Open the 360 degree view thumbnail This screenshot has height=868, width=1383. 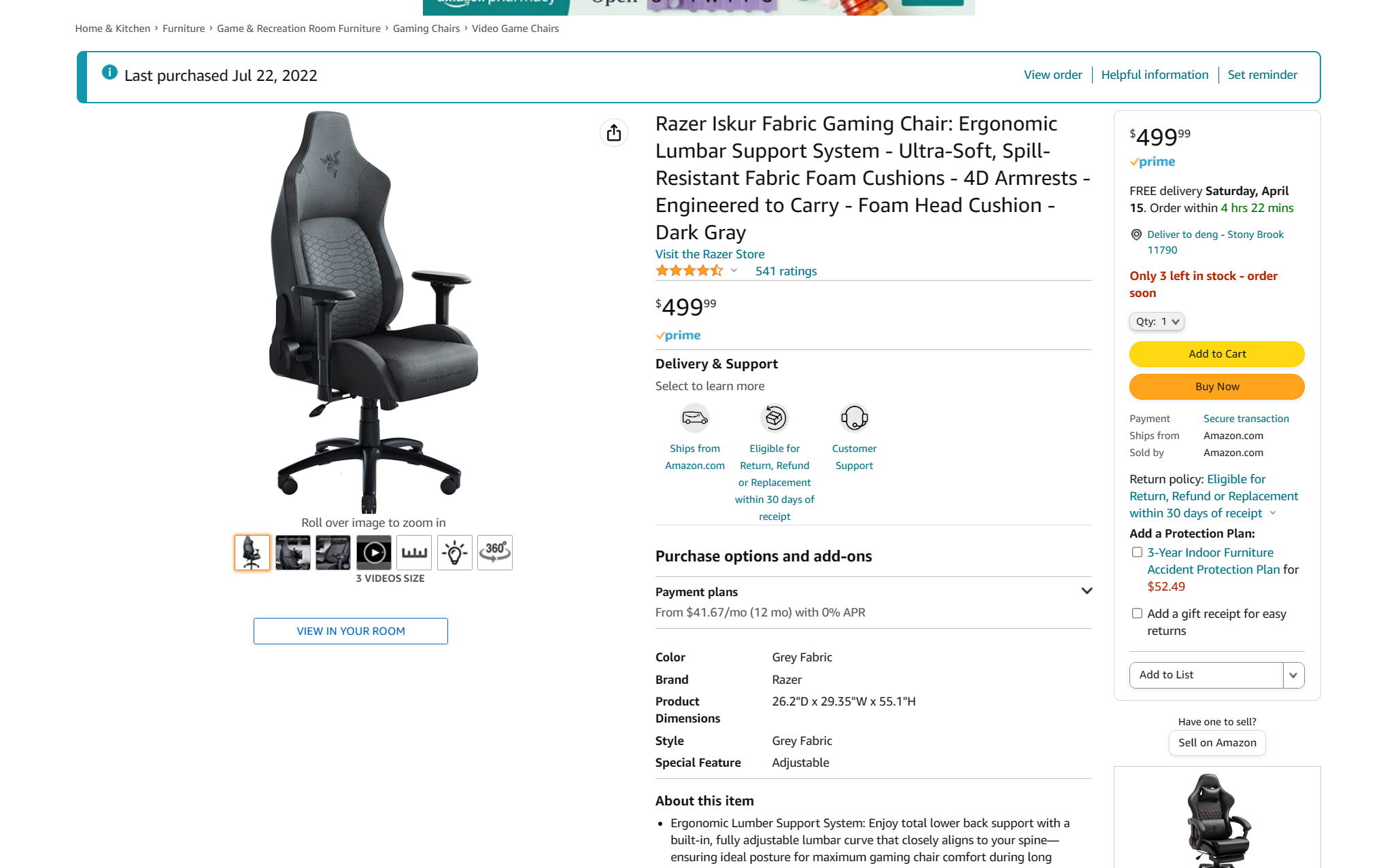point(495,553)
